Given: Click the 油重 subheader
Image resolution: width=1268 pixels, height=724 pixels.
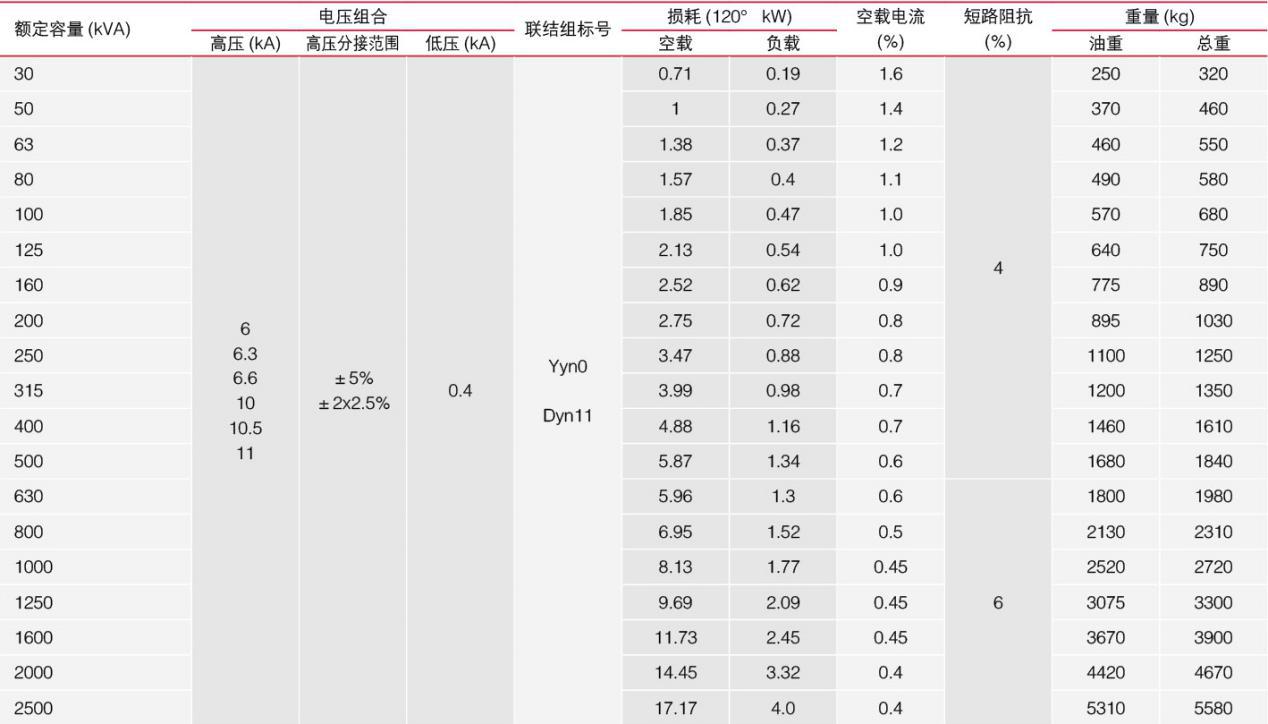Looking at the screenshot, I should (x=1105, y=43).
